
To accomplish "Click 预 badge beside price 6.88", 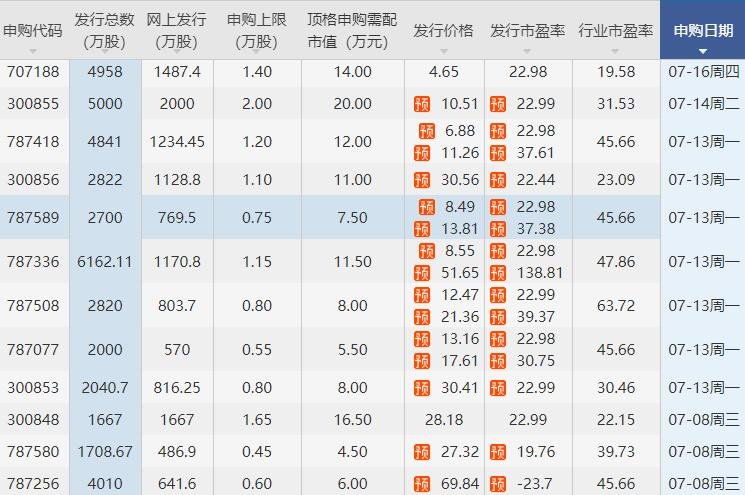I will point(427,131).
